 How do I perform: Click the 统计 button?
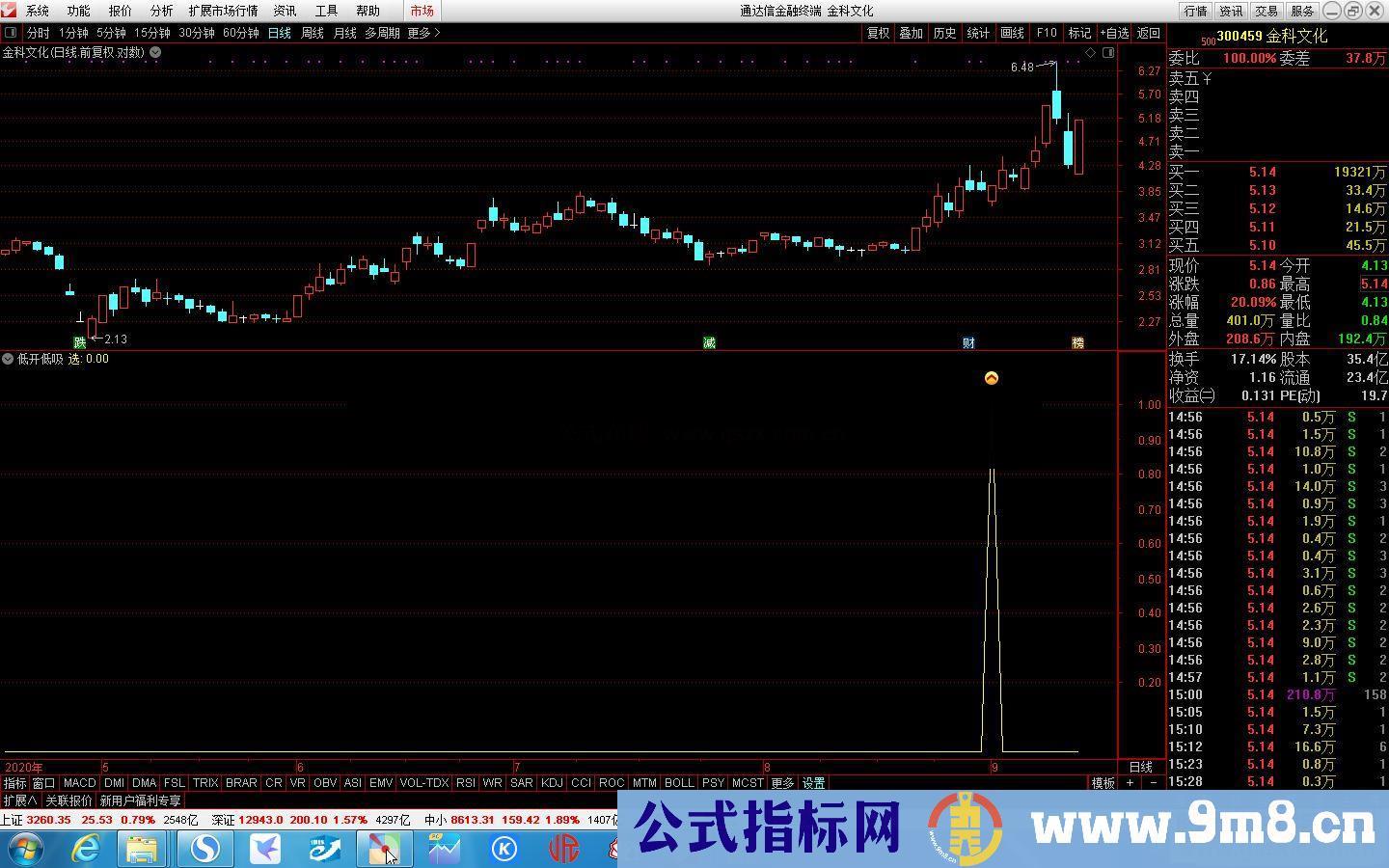[x=978, y=33]
